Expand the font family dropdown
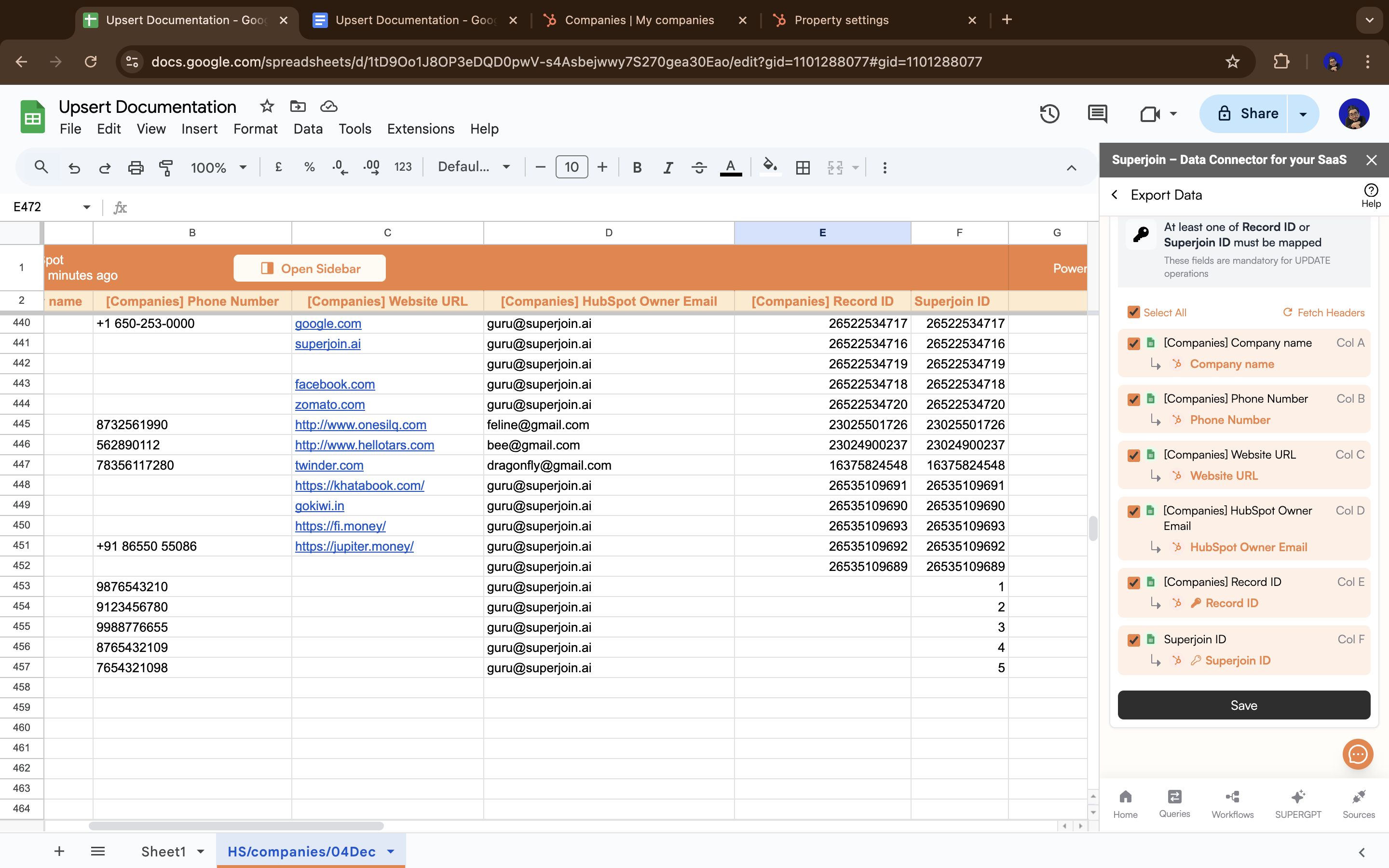1389x868 pixels. [x=474, y=167]
